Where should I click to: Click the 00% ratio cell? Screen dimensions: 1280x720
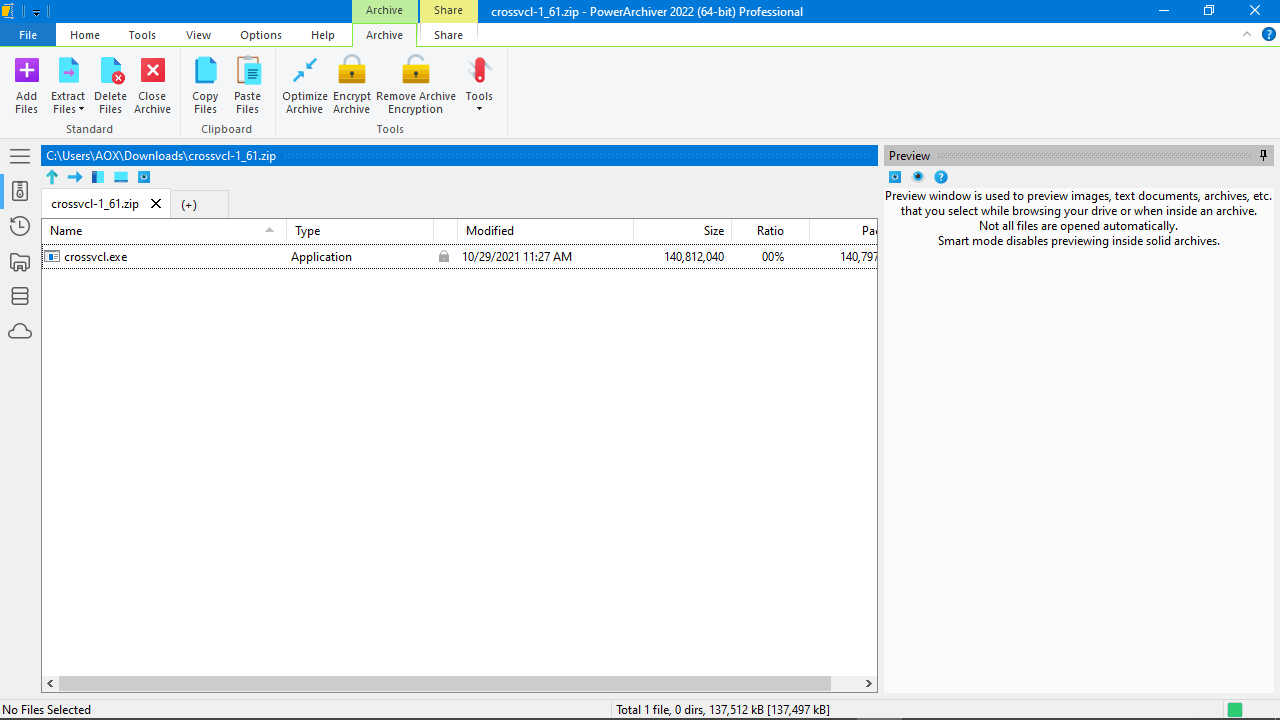773,257
